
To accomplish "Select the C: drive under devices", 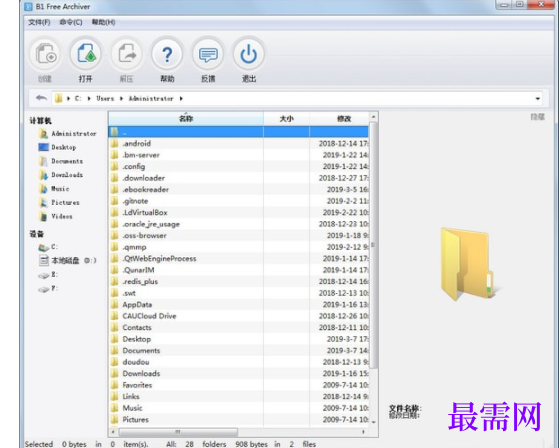I will pyautogui.click(x=48, y=247).
